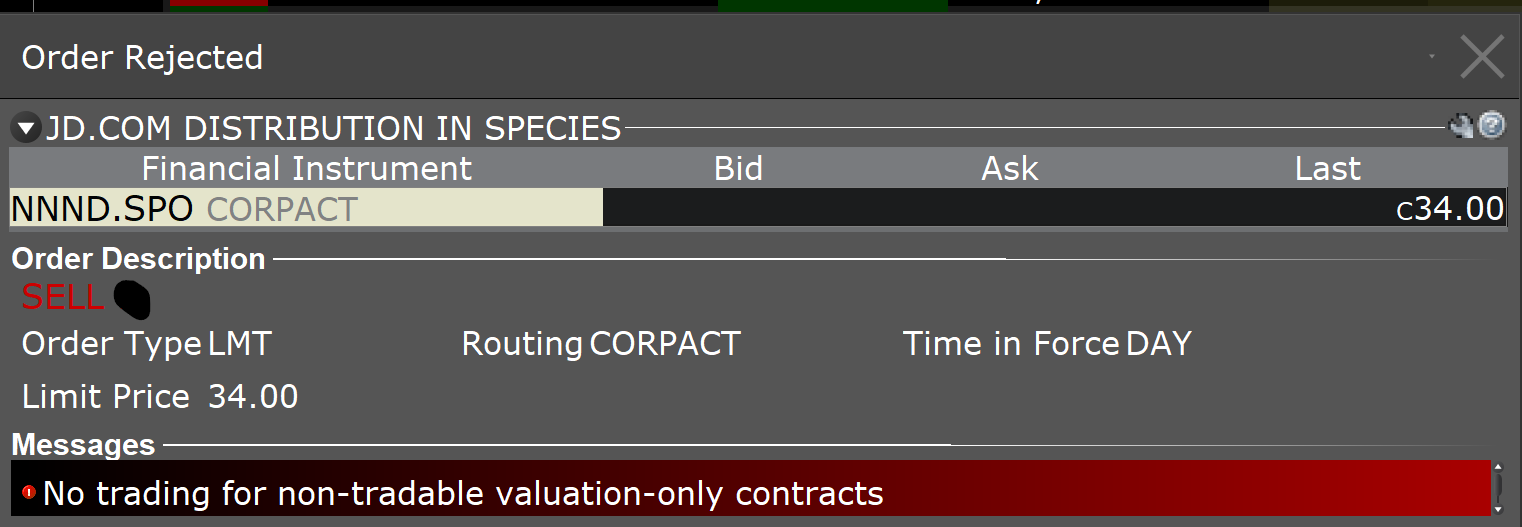
Task: Click the Financial Instrument column header
Action: coord(306,168)
